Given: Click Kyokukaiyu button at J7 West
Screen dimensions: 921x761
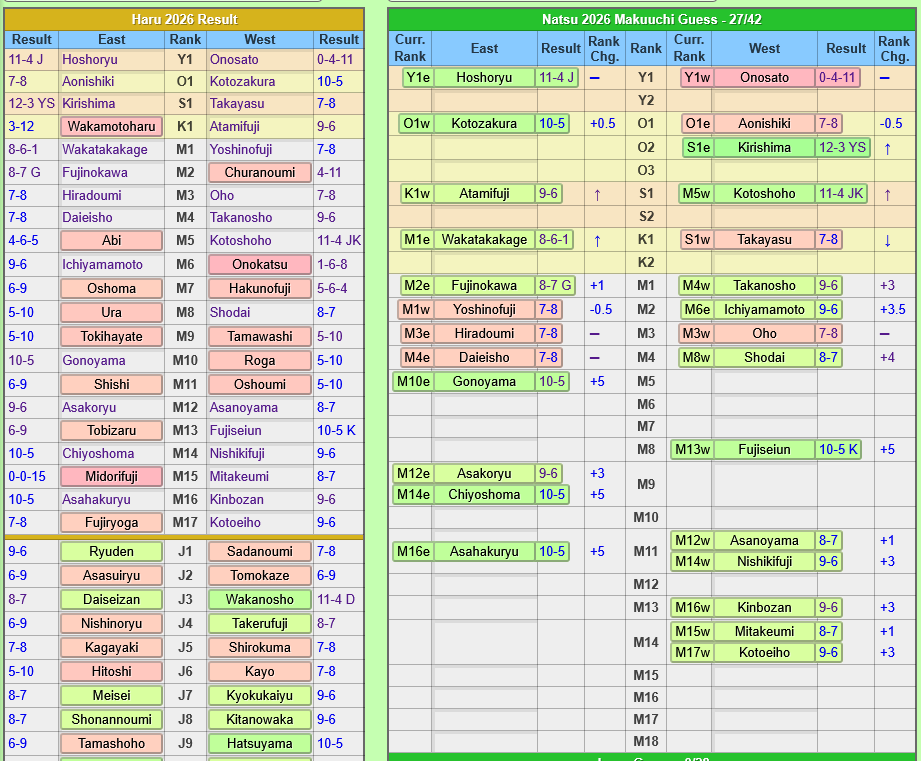Looking at the screenshot, I should [260, 696].
